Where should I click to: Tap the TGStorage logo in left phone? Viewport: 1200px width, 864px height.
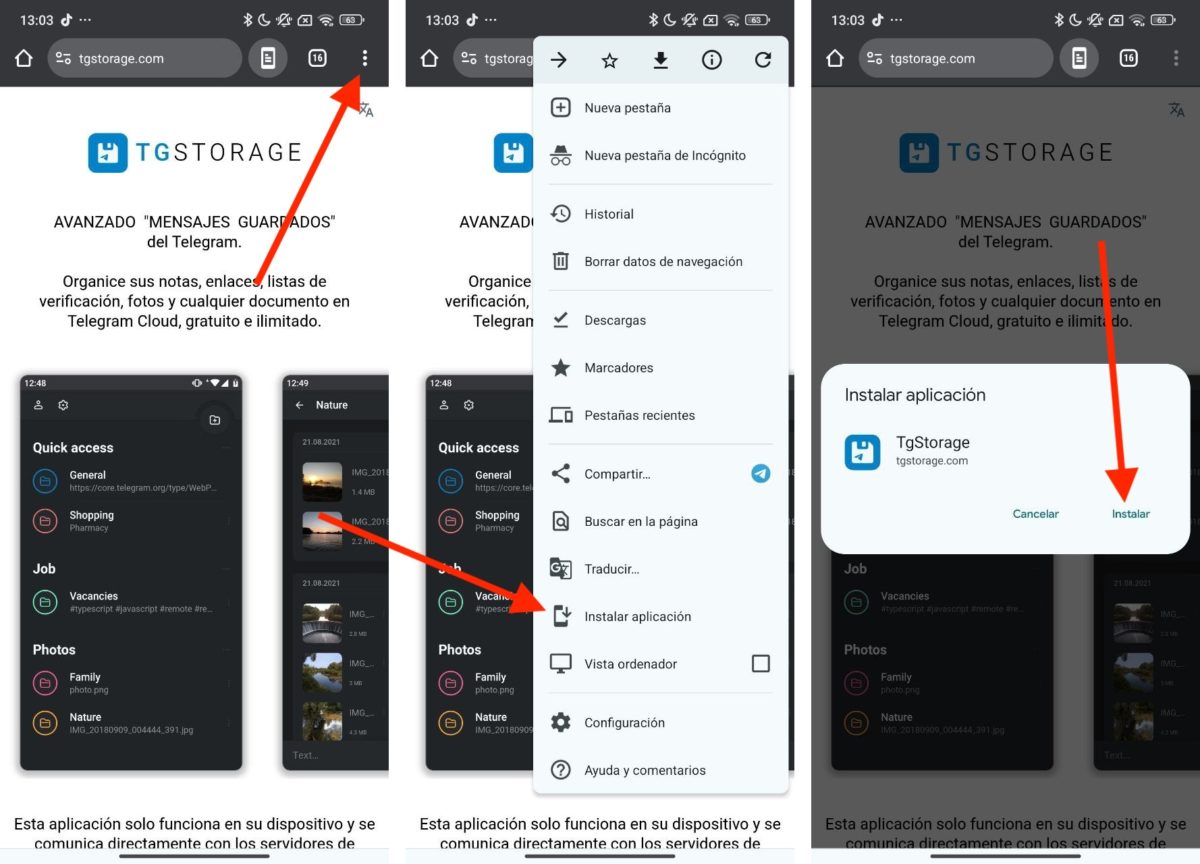(x=195, y=152)
